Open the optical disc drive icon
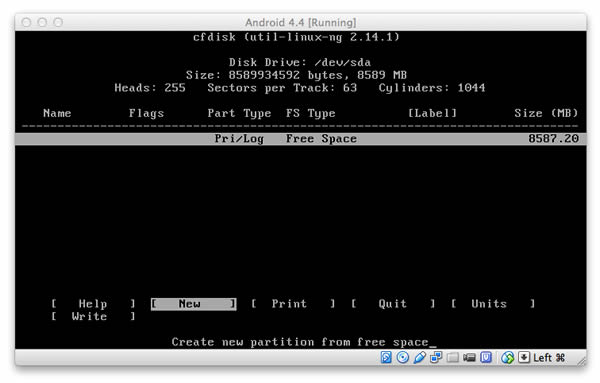Screen dimensions: 600x383 [x=403, y=358]
